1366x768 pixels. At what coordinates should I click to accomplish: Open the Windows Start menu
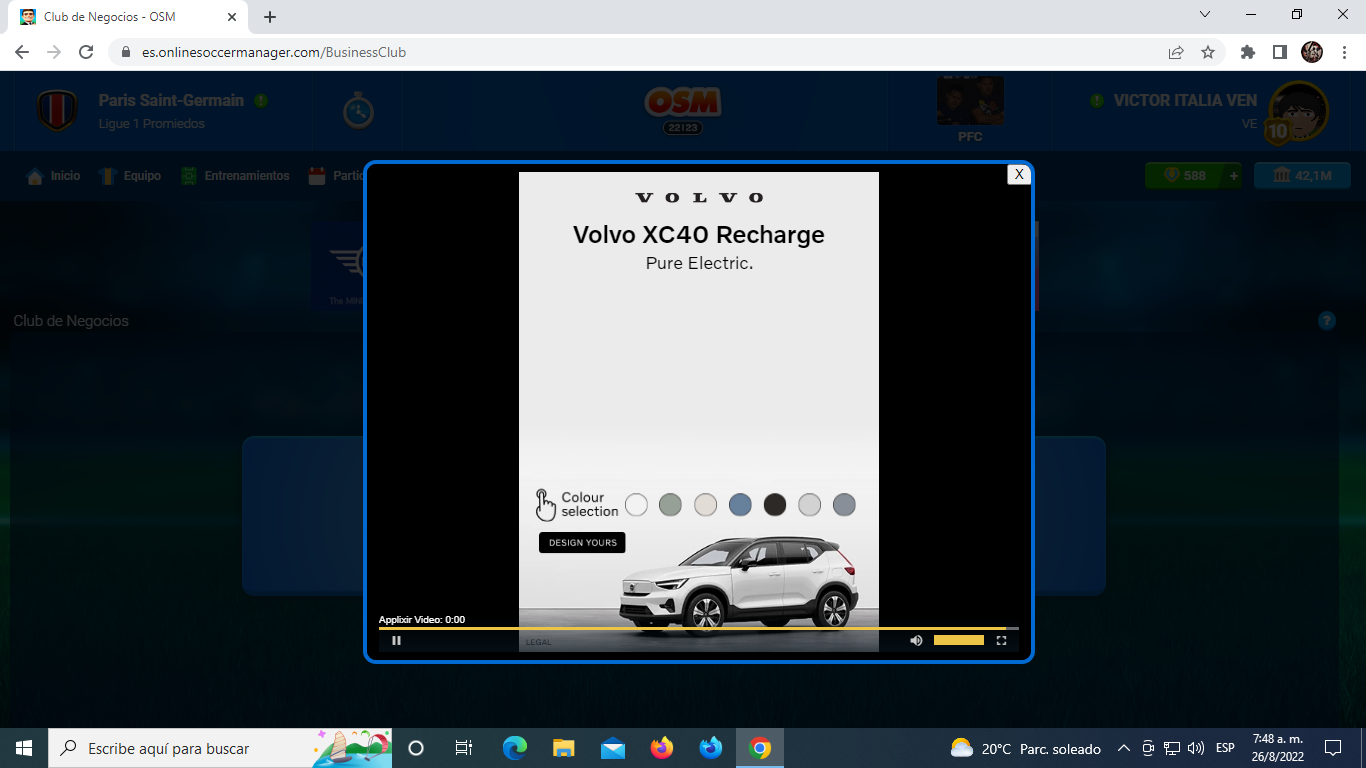click(x=24, y=748)
